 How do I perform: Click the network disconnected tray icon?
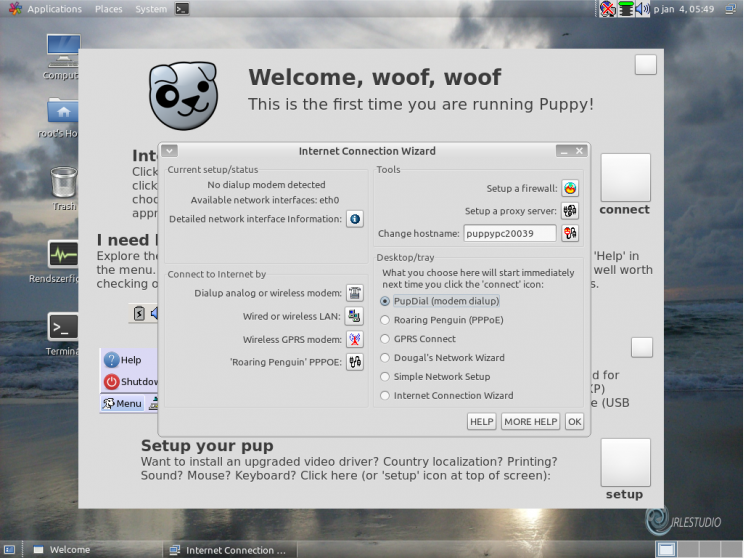[607, 9]
